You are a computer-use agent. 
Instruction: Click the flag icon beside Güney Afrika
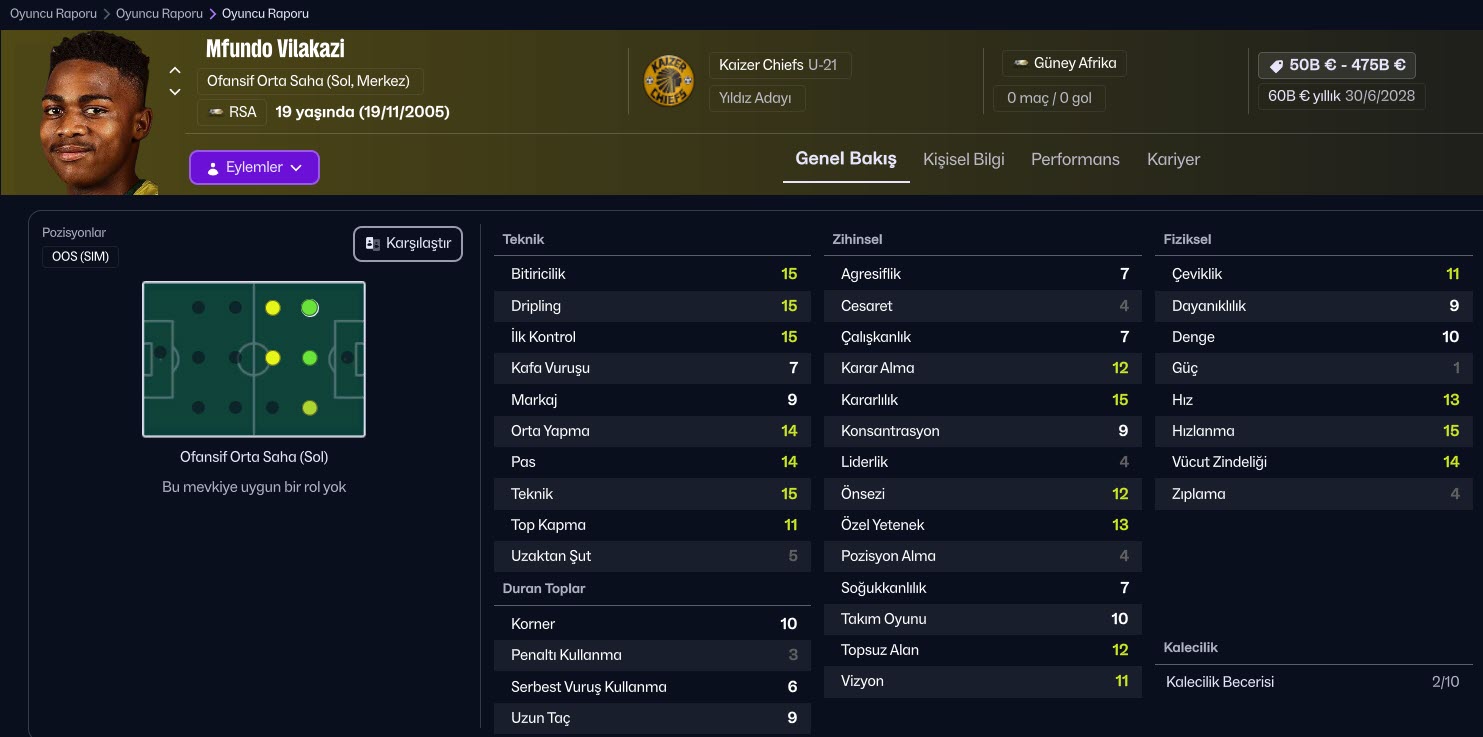click(1021, 63)
